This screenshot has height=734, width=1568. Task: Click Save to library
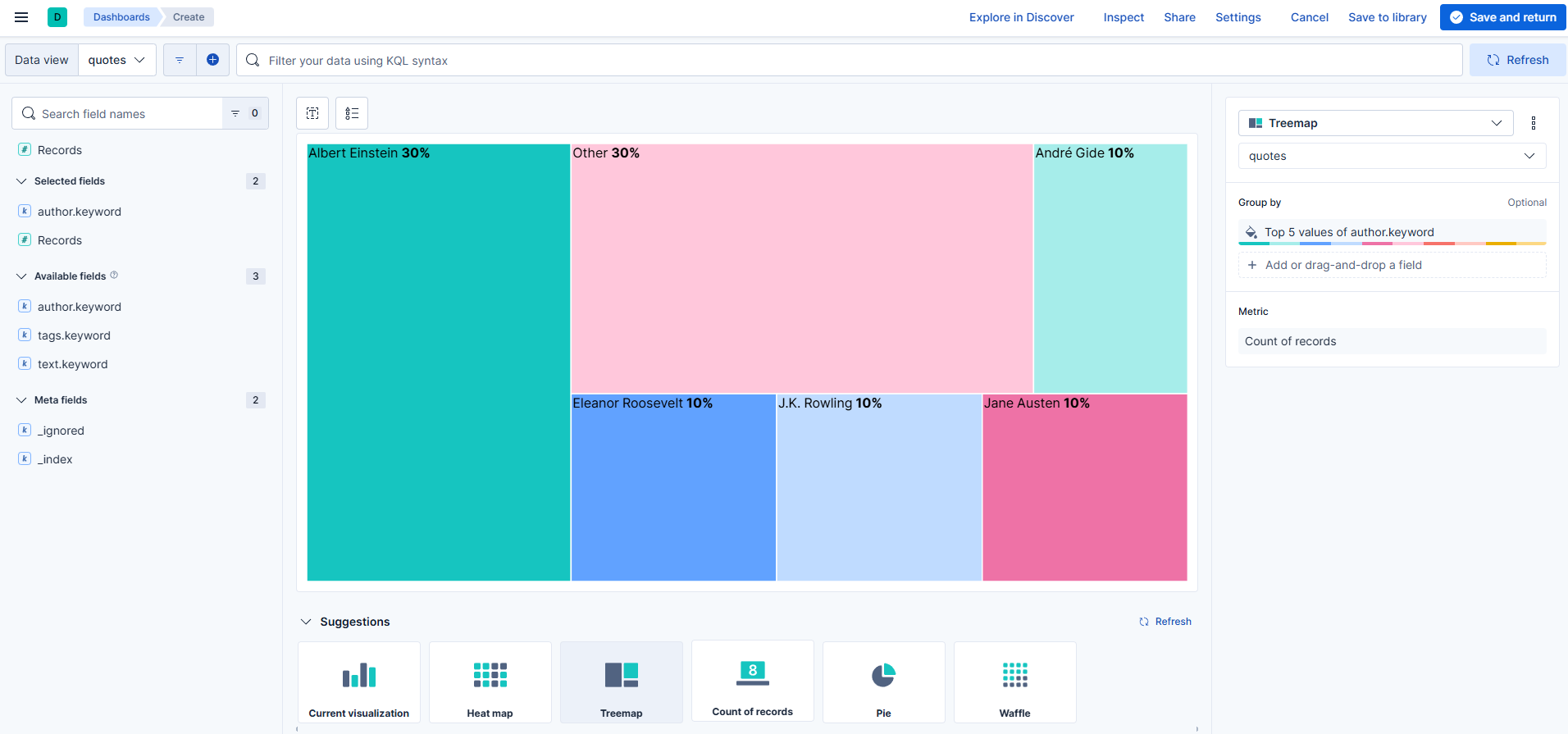point(1387,17)
